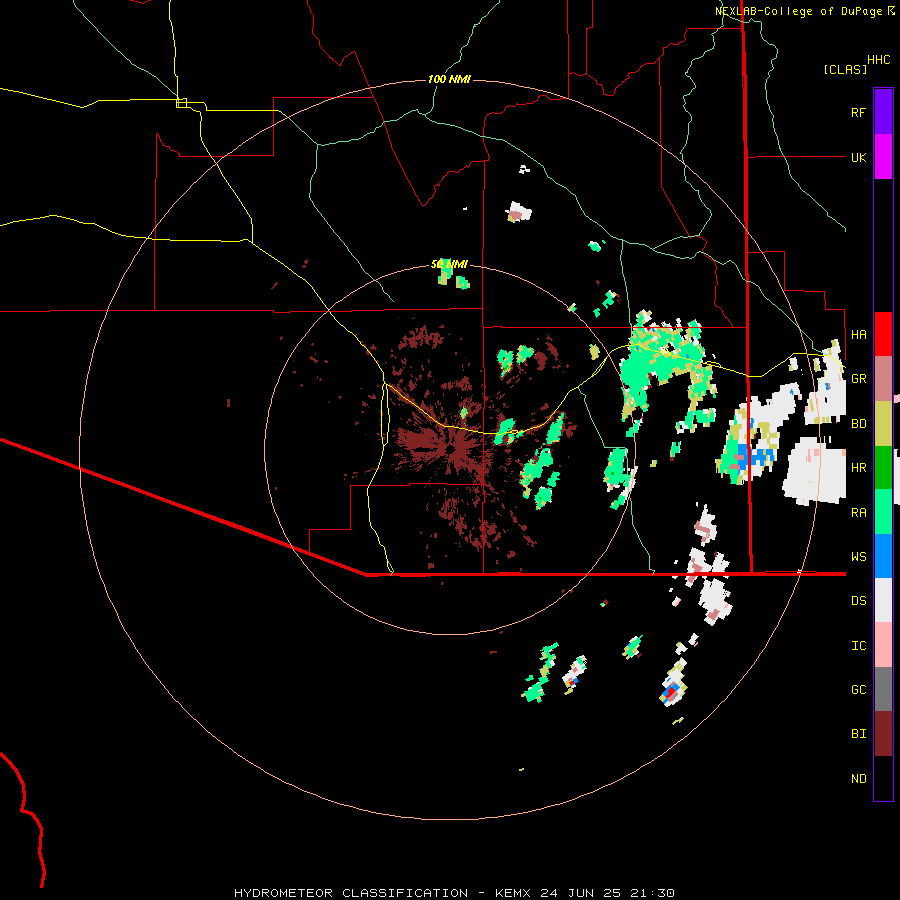This screenshot has width=900, height=900.
Task: Click the DS white legend swatch
Action: [x=883, y=600]
